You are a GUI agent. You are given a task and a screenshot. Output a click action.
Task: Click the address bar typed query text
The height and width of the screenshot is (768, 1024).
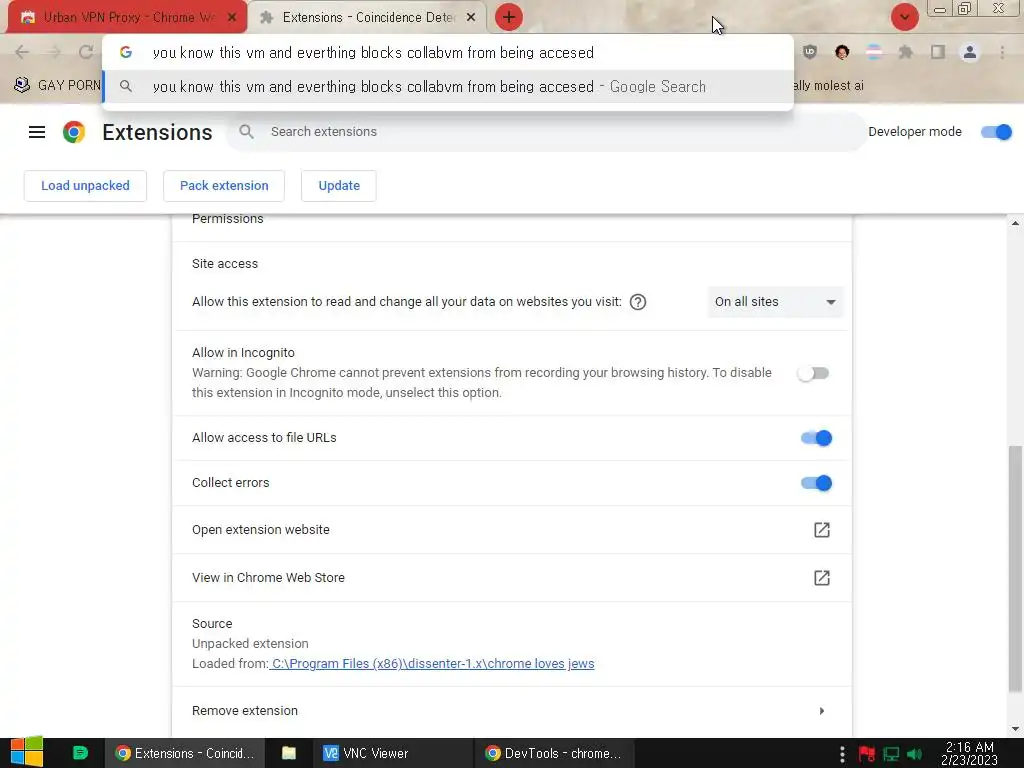[373, 53]
